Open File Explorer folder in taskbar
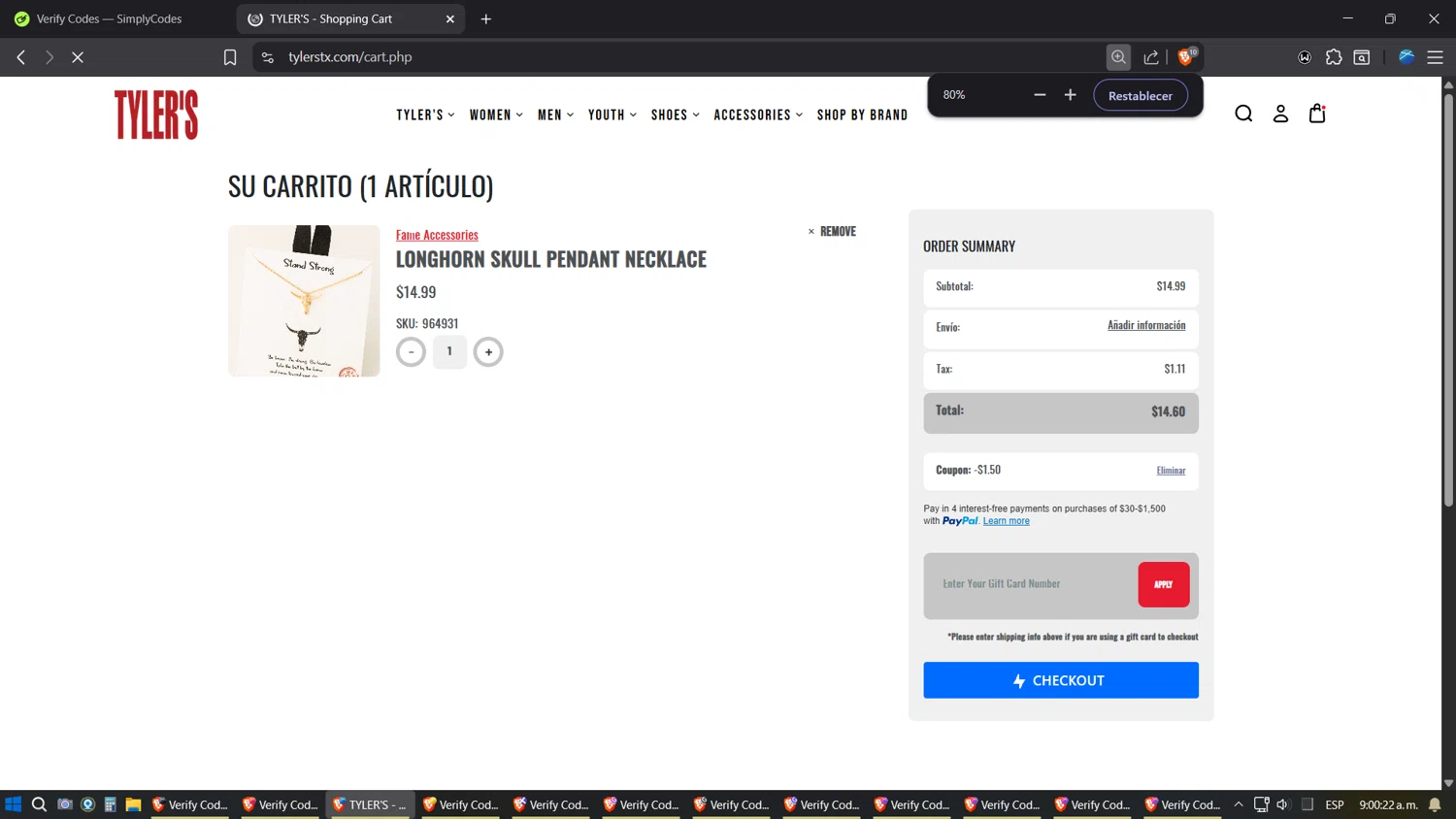Viewport: 1456px width, 819px height. (x=133, y=804)
